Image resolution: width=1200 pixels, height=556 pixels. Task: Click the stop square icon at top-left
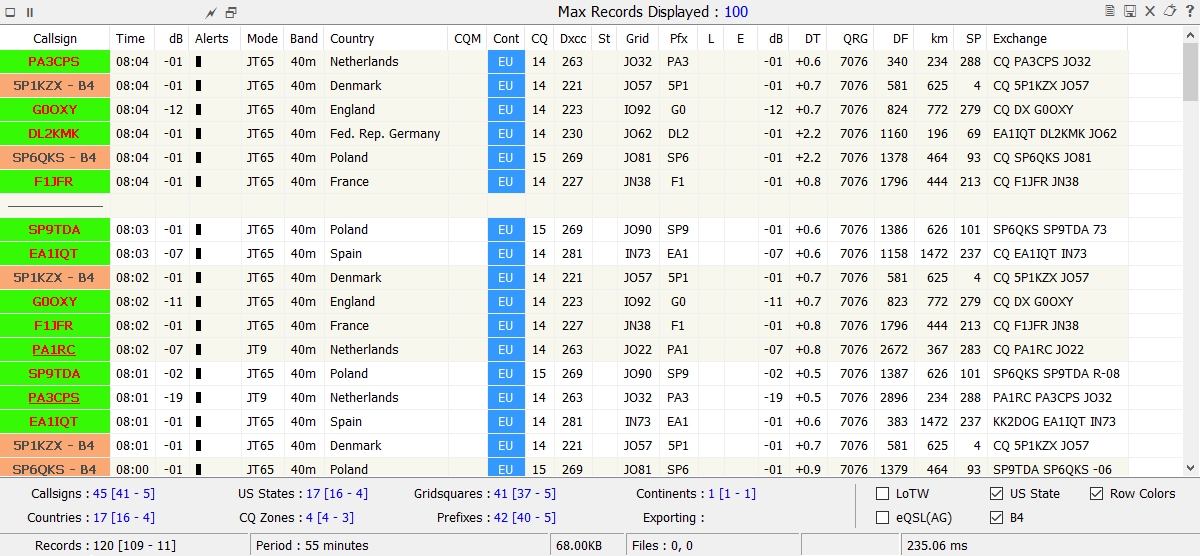[11, 12]
